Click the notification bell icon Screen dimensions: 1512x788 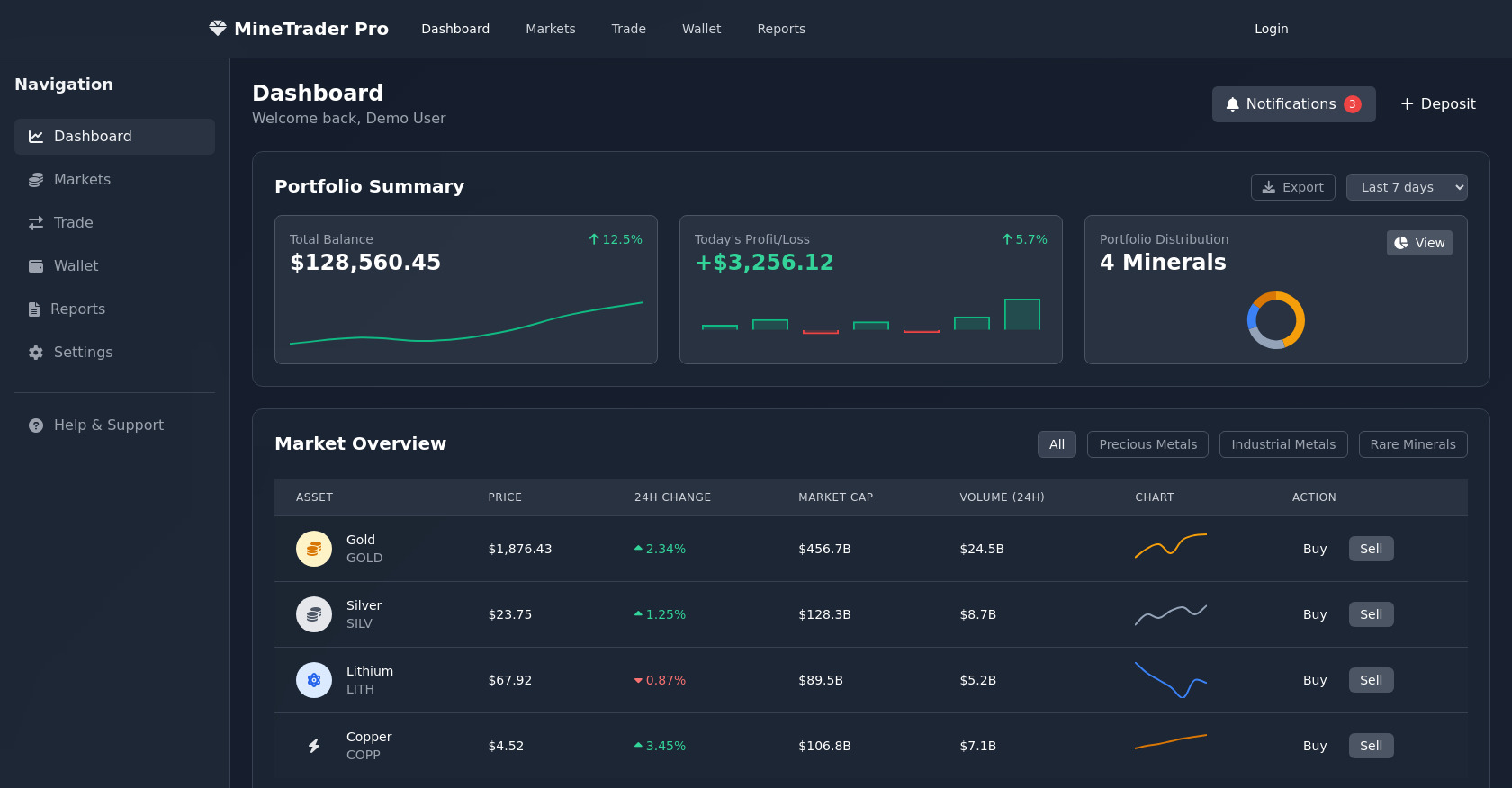tap(1232, 104)
